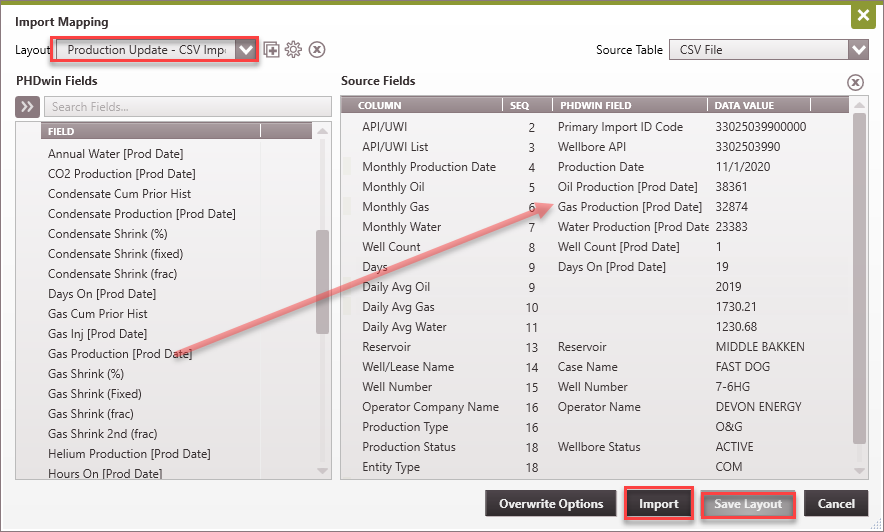Select the Daily Avg Gas source row
The height and width of the screenshot is (532, 884).
pos(596,307)
